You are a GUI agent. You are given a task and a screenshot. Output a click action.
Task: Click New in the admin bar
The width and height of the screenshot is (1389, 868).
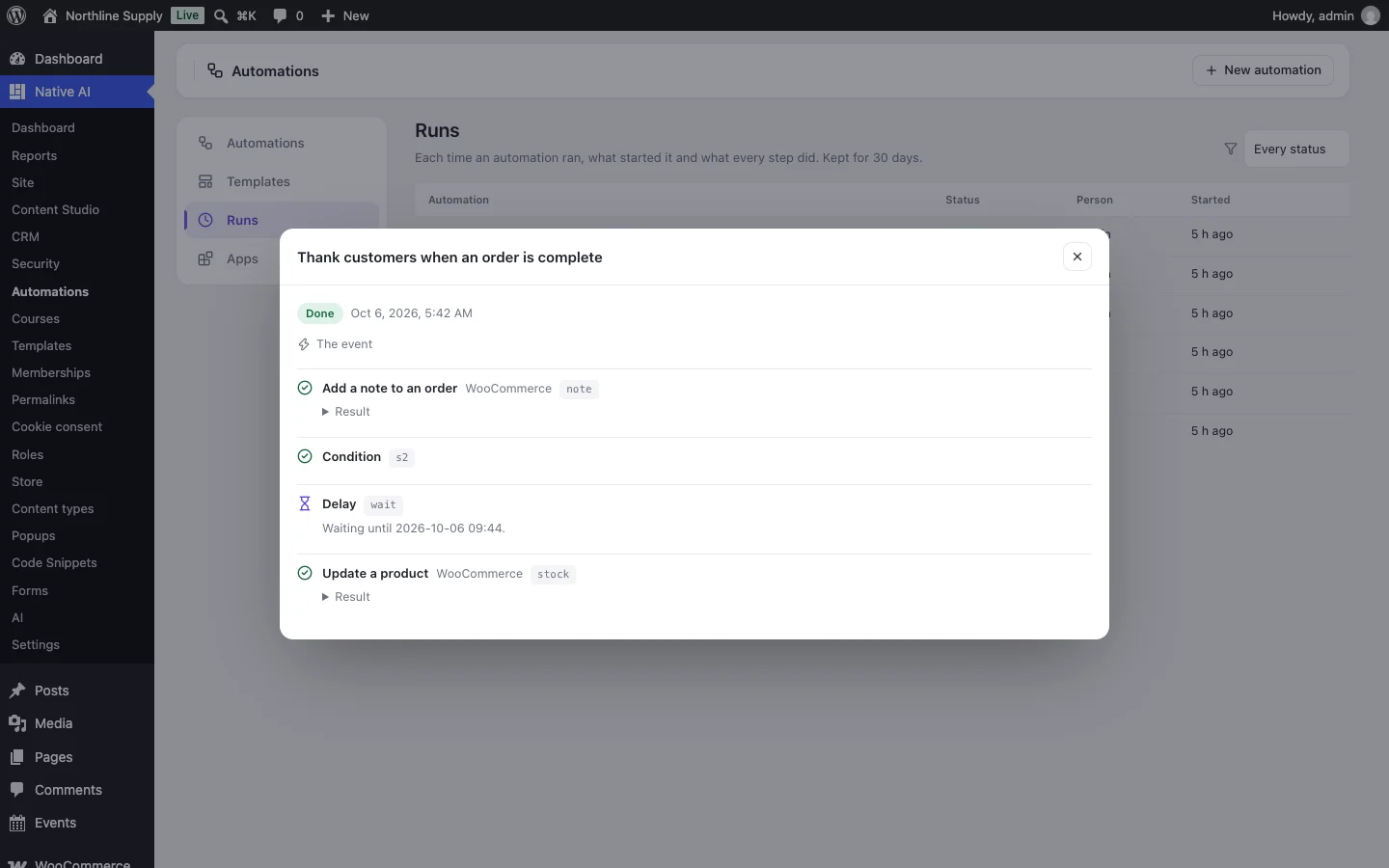[345, 15]
